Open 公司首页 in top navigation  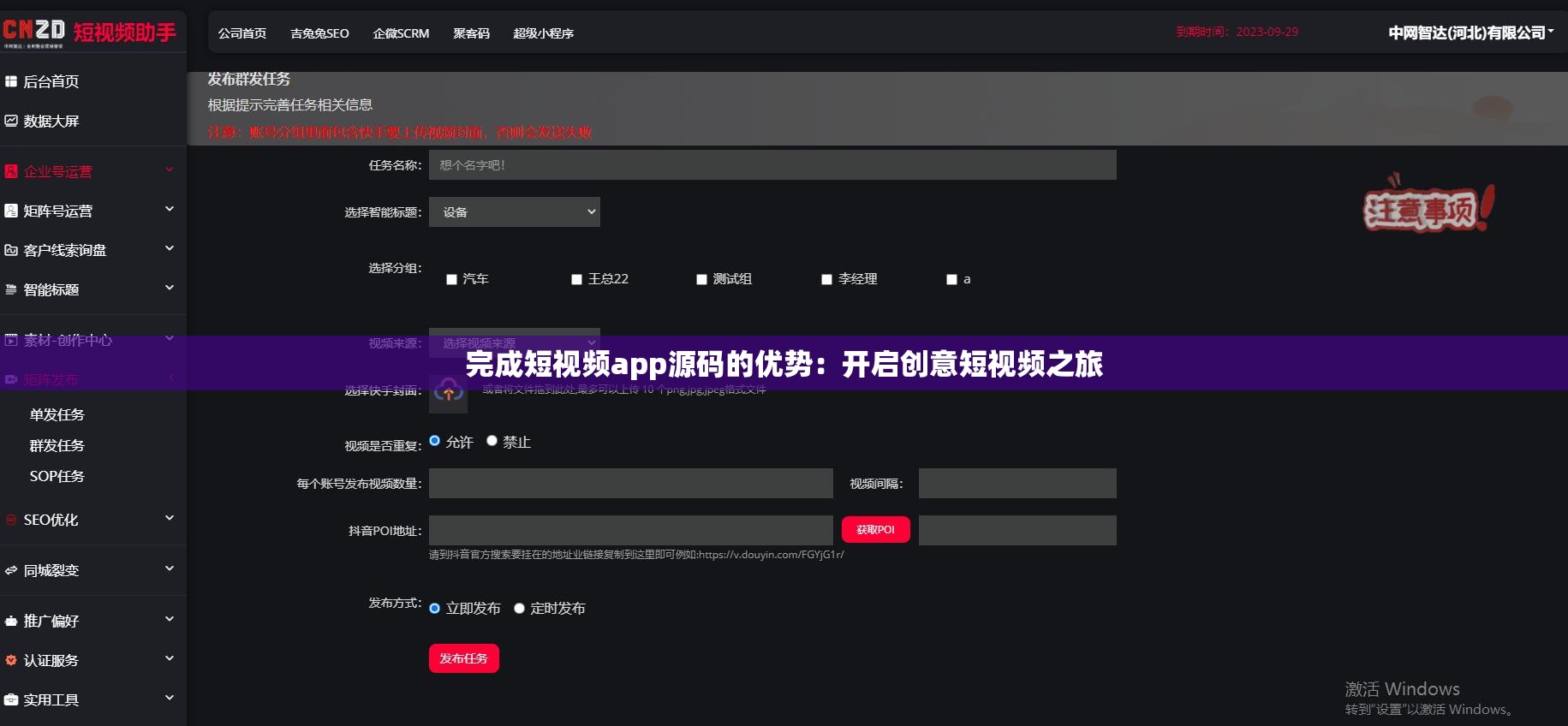pyautogui.click(x=242, y=33)
